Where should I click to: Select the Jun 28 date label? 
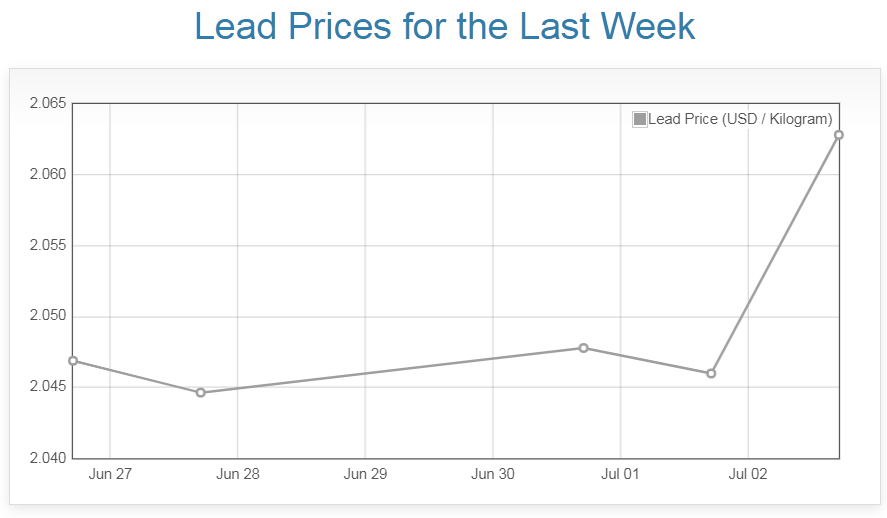click(237, 474)
